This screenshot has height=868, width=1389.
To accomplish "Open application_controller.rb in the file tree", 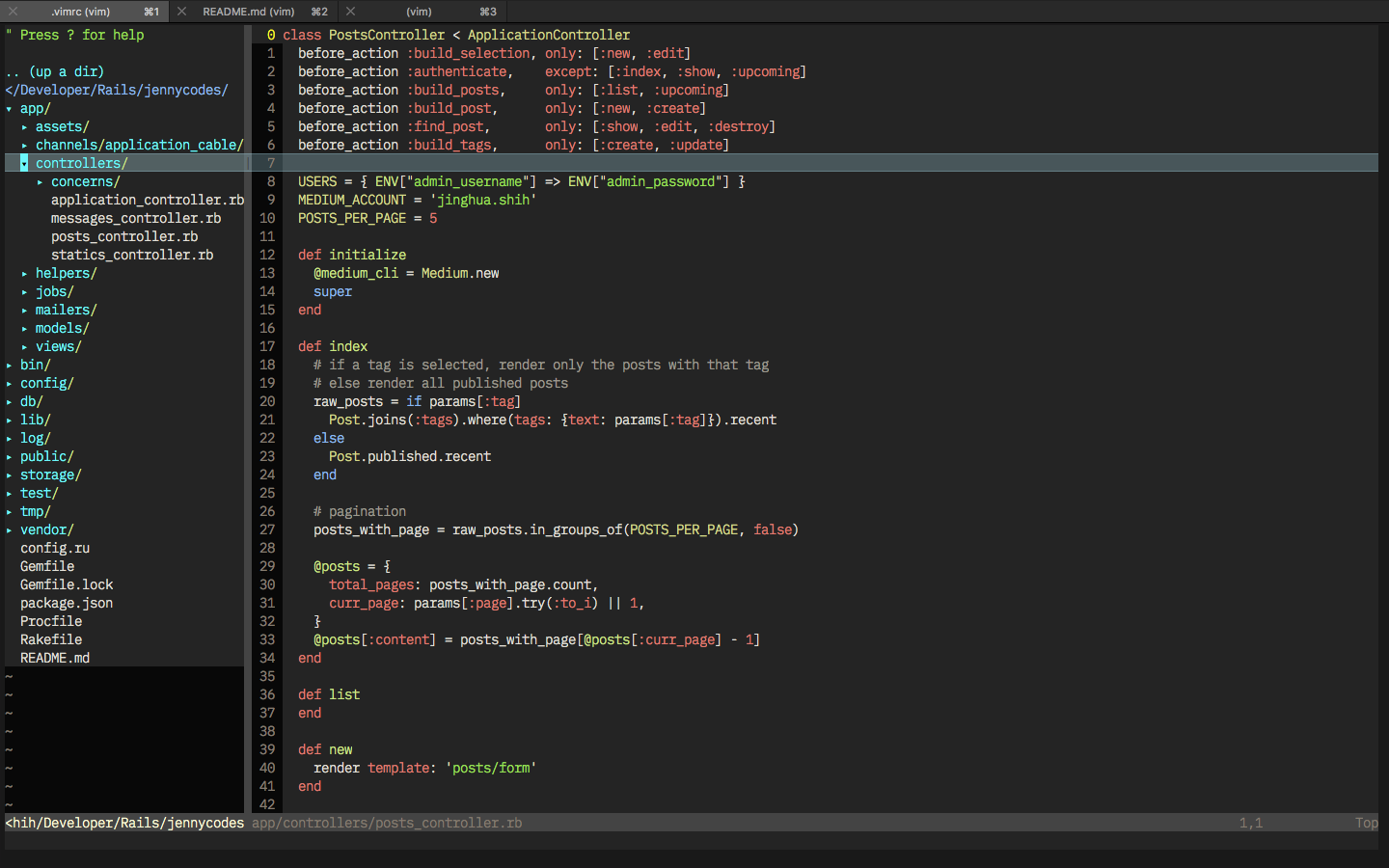I will pos(148,201).
